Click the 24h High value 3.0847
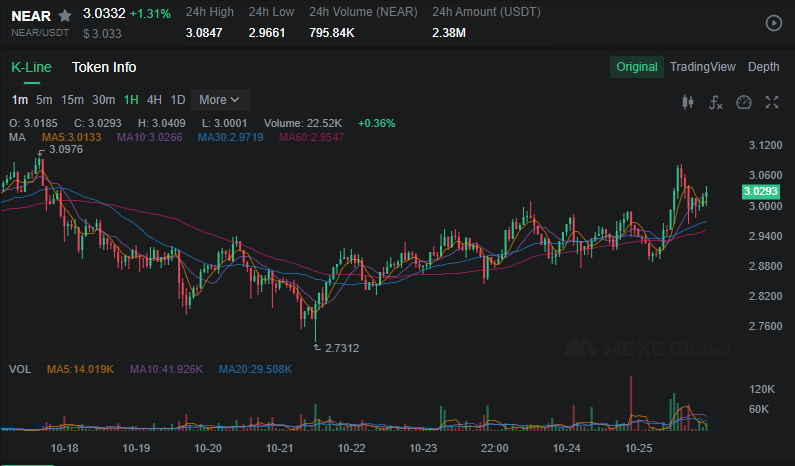This screenshot has height=466, width=795. [204, 33]
